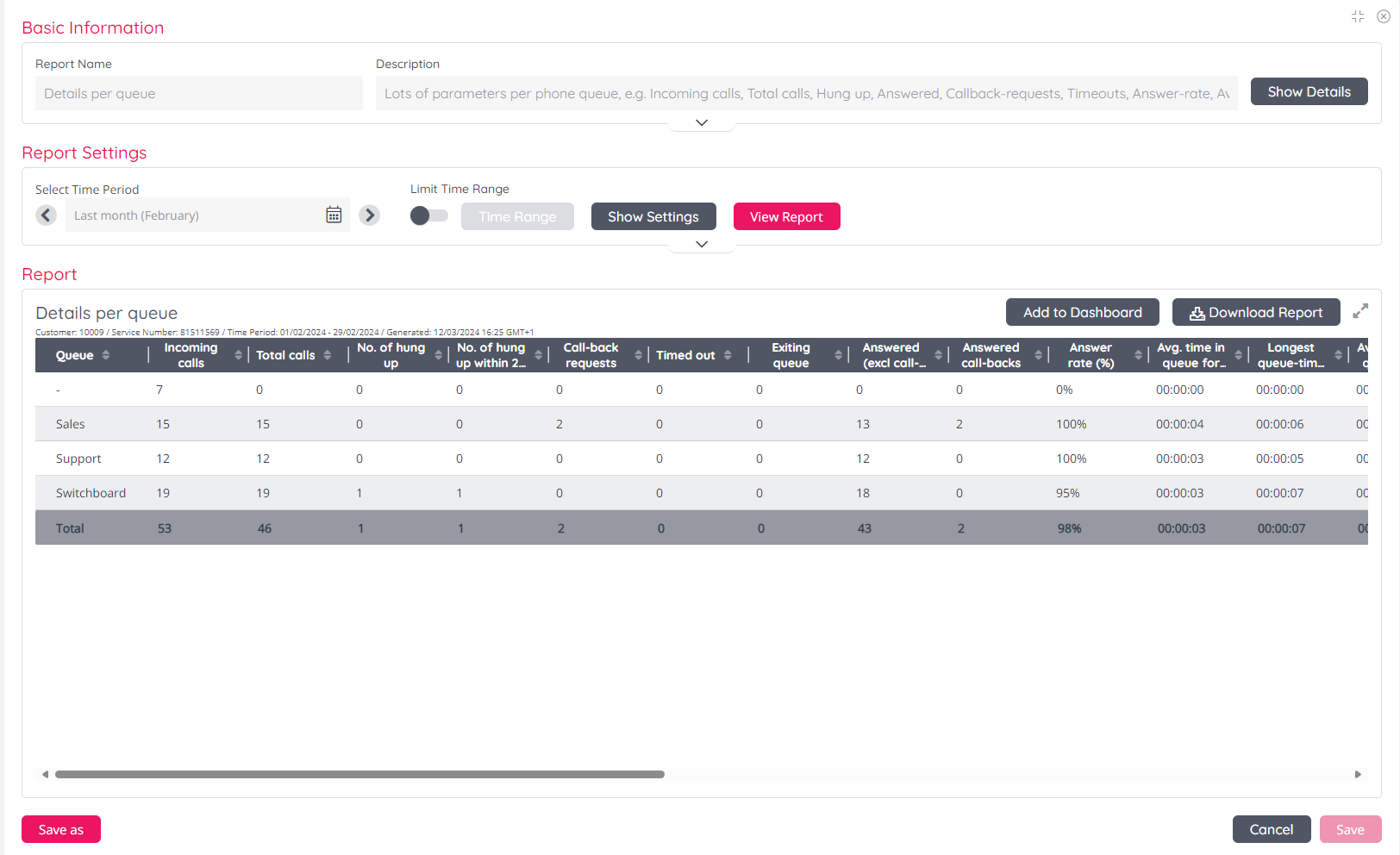Image resolution: width=1400 pixels, height=855 pixels.
Task: Expand the Report Settings section chevron
Action: pyautogui.click(x=702, y=245)
